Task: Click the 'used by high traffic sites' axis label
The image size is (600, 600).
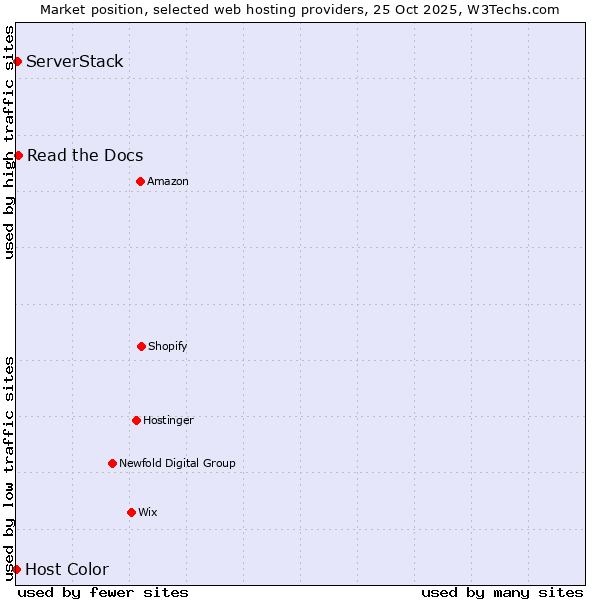Action: pyautogui.click(x=9, y=142)
